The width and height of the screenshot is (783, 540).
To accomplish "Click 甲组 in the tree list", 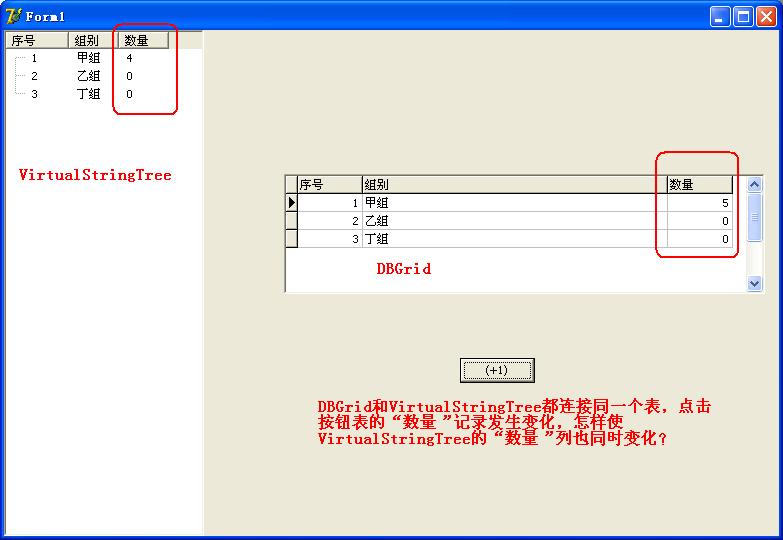I will click(x=88, y=58).
